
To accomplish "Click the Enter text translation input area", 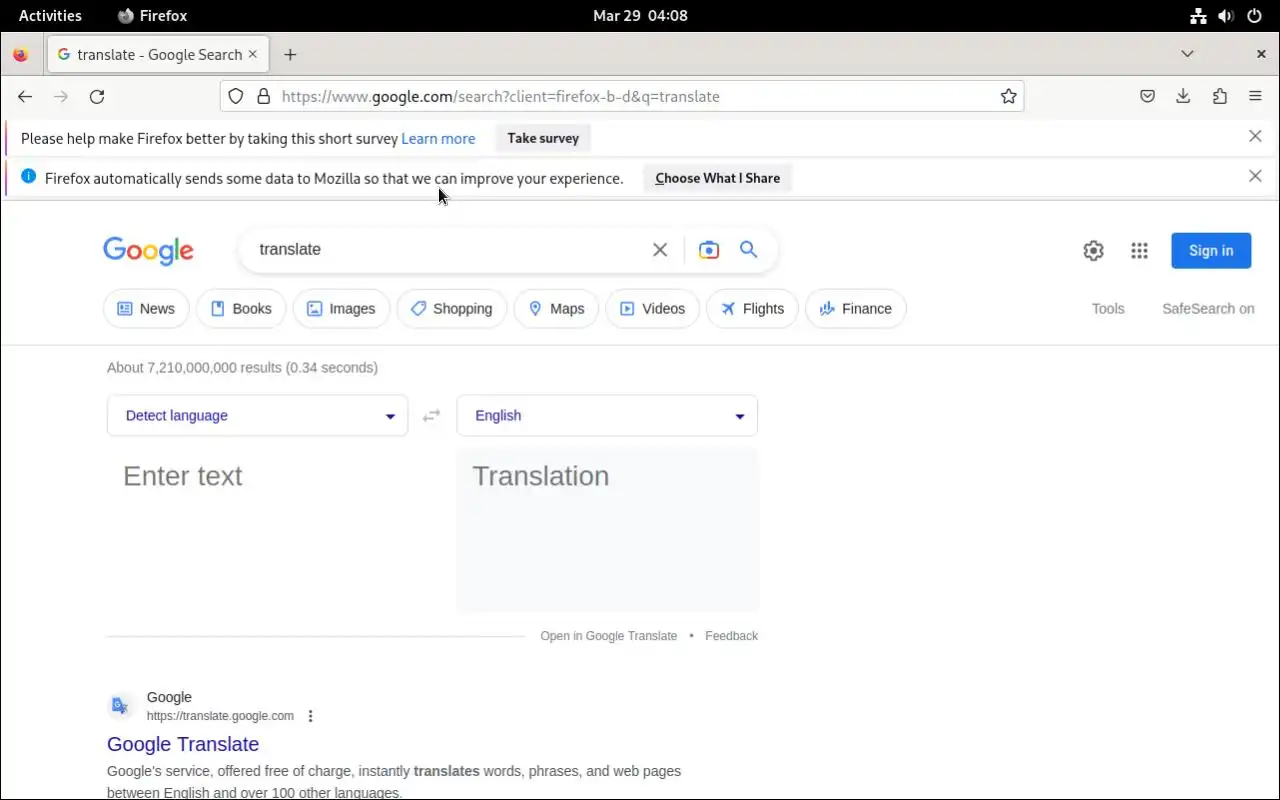I will (257, 530).
